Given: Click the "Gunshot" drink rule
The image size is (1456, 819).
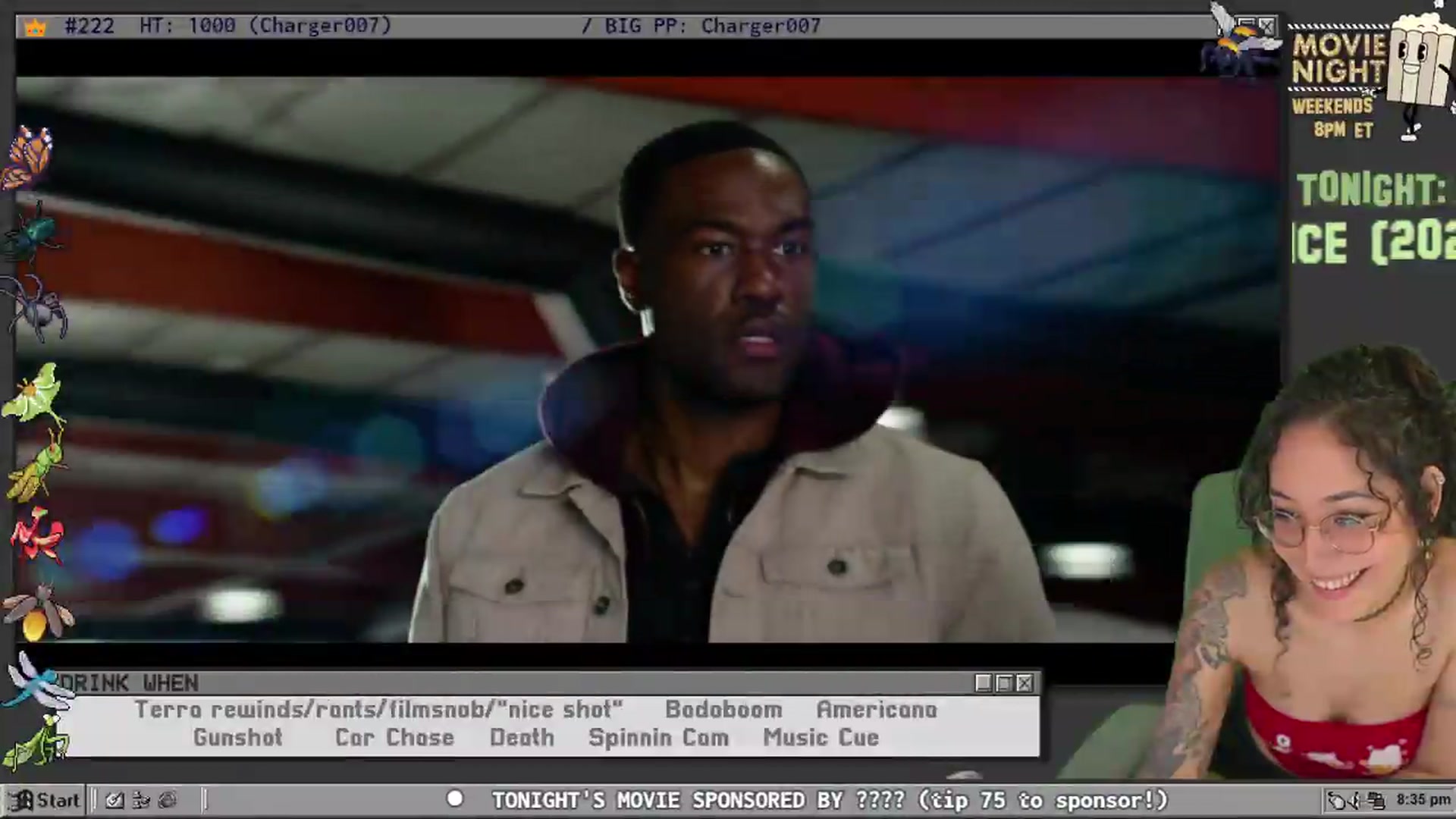Looking at the screenshot, I should click(x=237, y=737).
